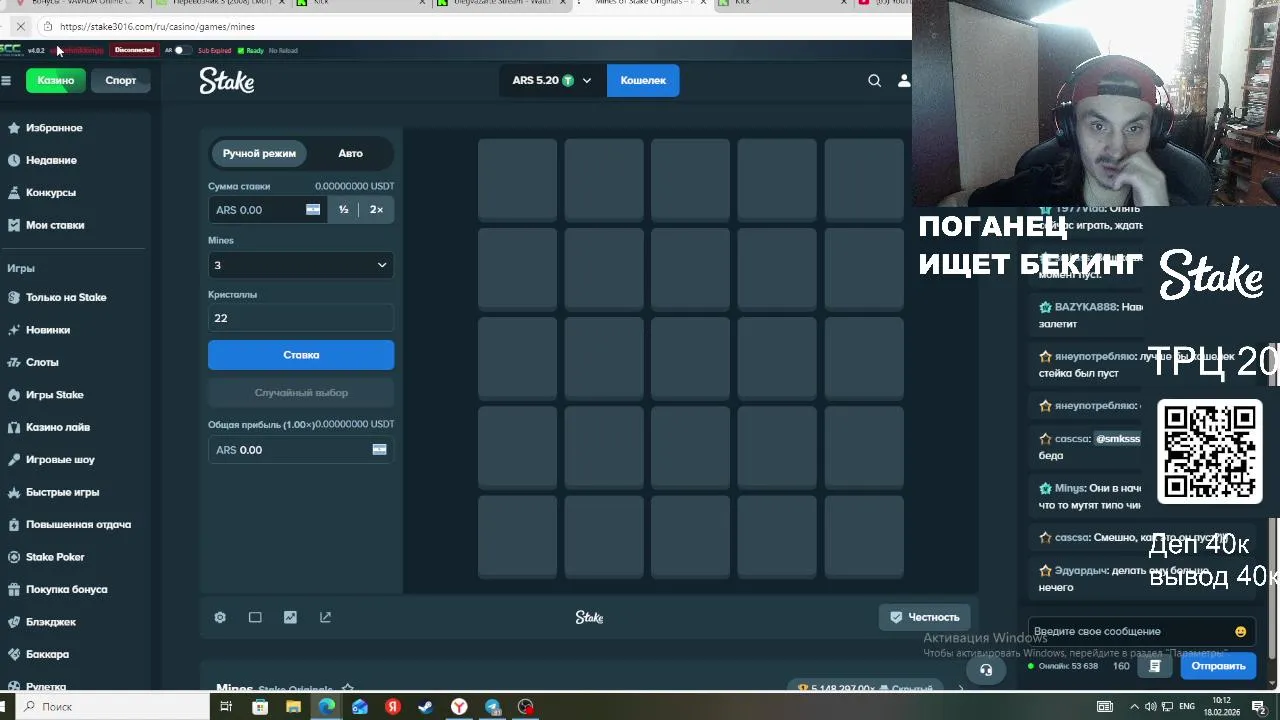Screen dimensions: 1280x720
Task: Open Баккара category
Action: pyautogui.click(x=47, y=654)
